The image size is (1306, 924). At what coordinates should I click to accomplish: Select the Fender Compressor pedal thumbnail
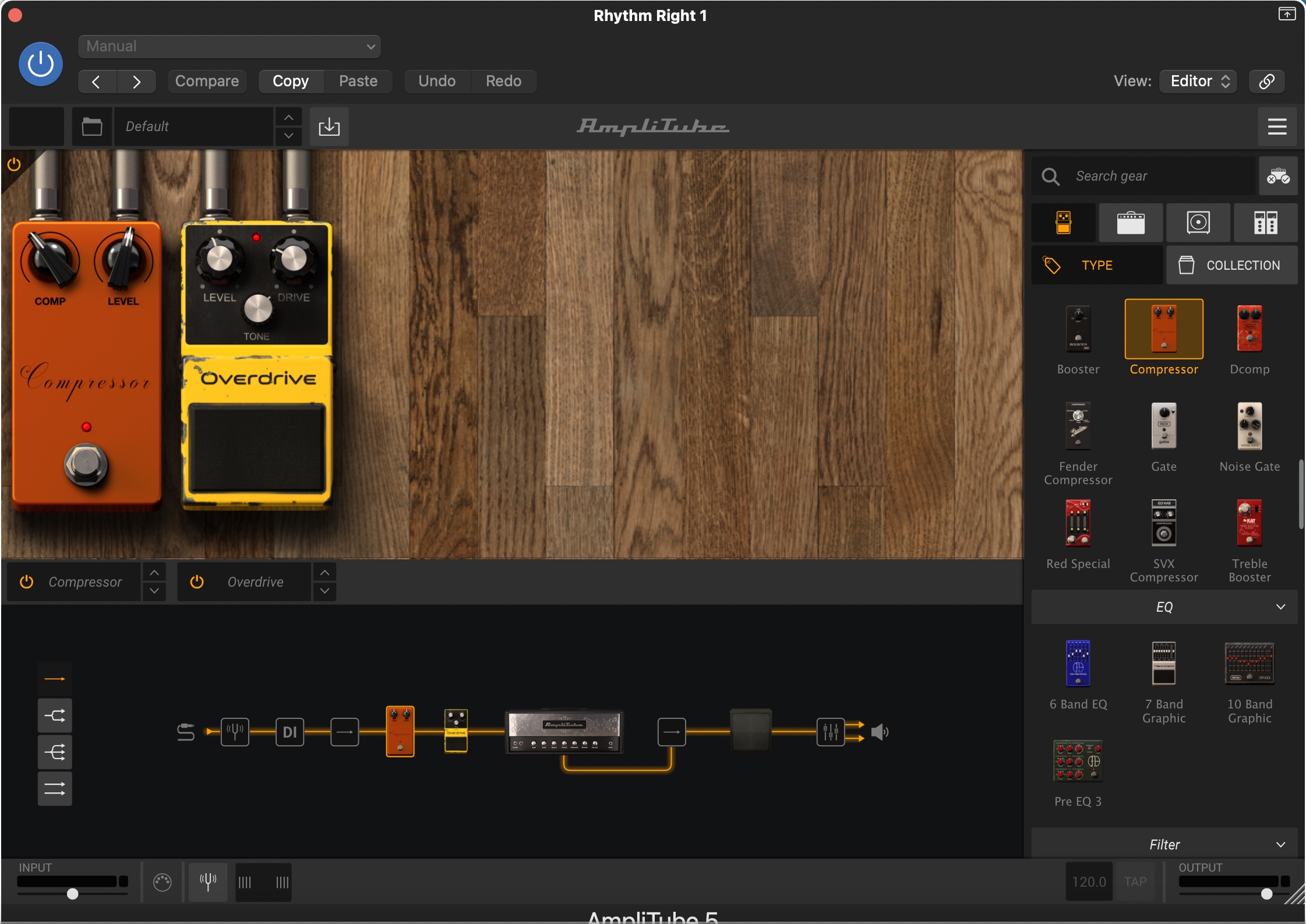(x=1078, y=426)
